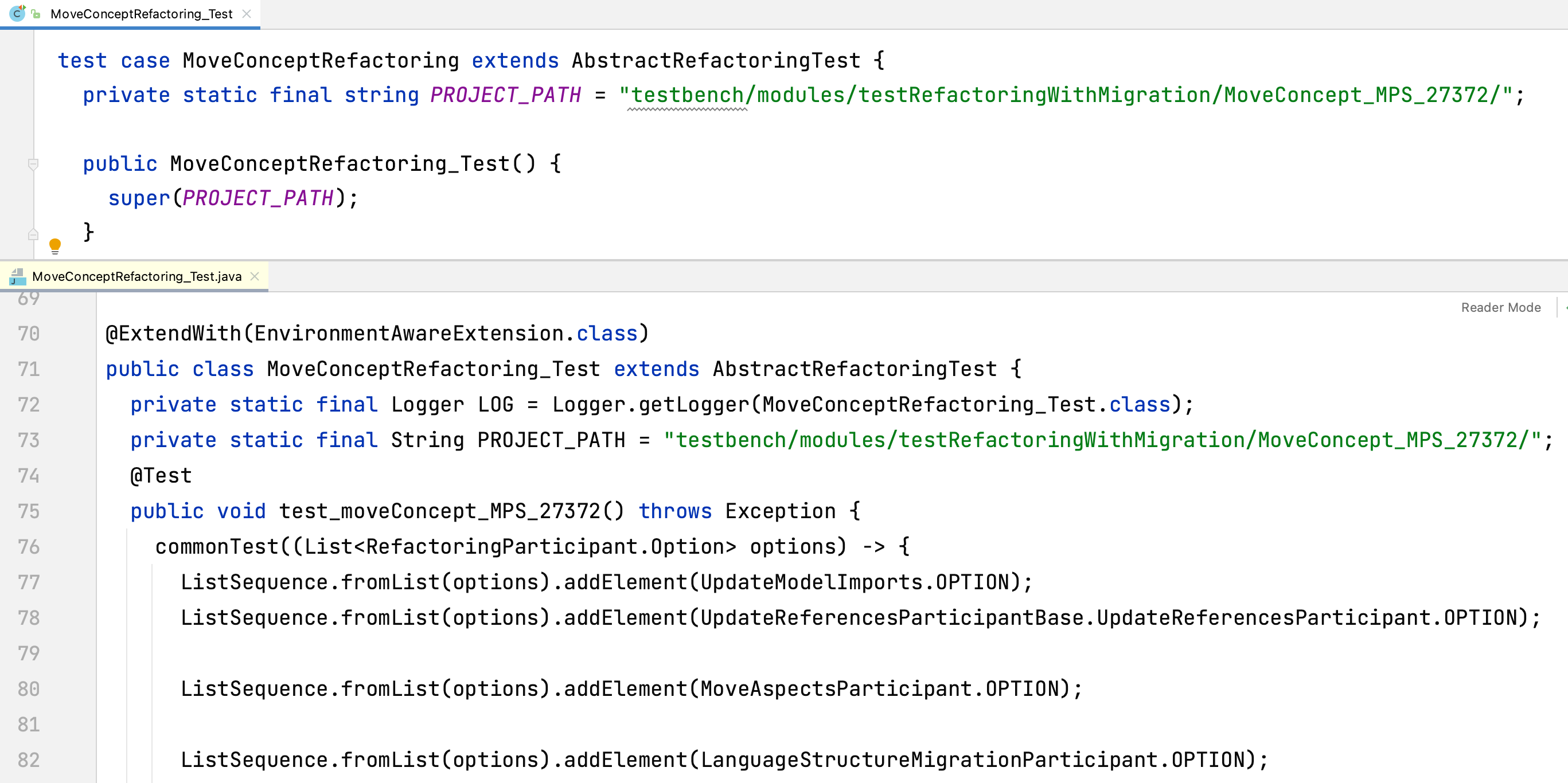
Task: Toggle Reader Mode in the Java editor
Action: coord(1500,307)
